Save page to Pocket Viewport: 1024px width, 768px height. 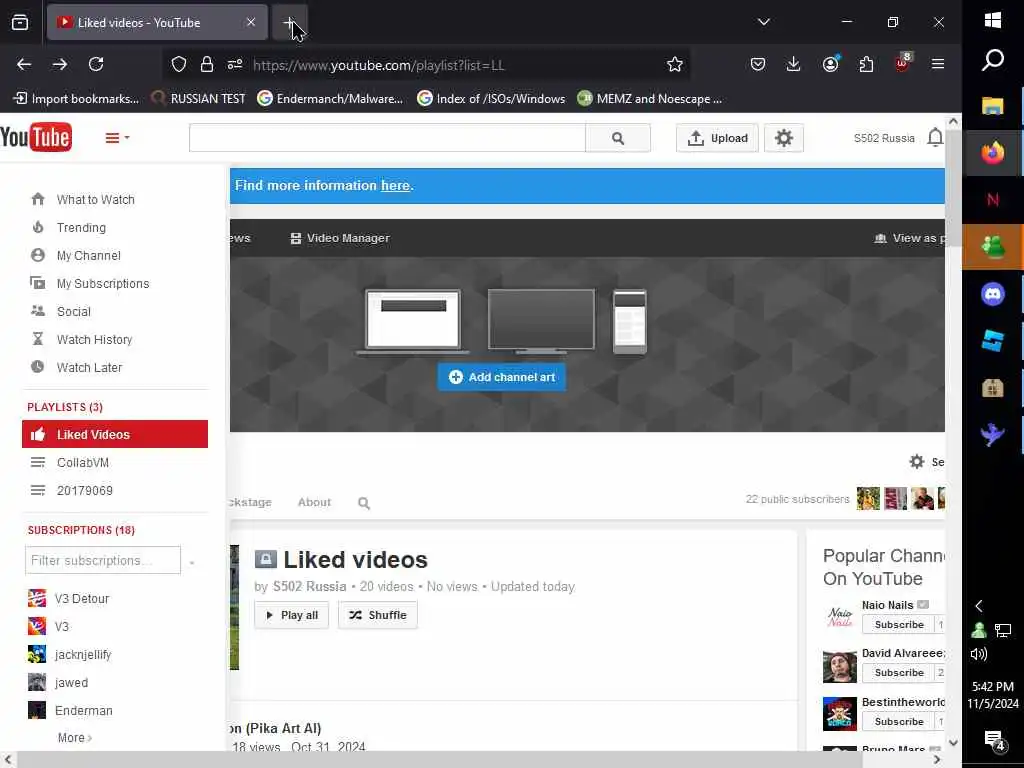click(x=758, y=64)
